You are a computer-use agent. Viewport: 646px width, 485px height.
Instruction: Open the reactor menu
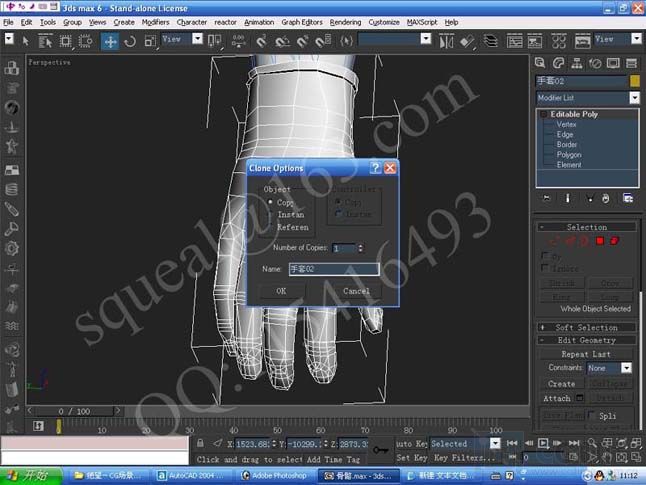pyautogui.click(x=225, y=22)
